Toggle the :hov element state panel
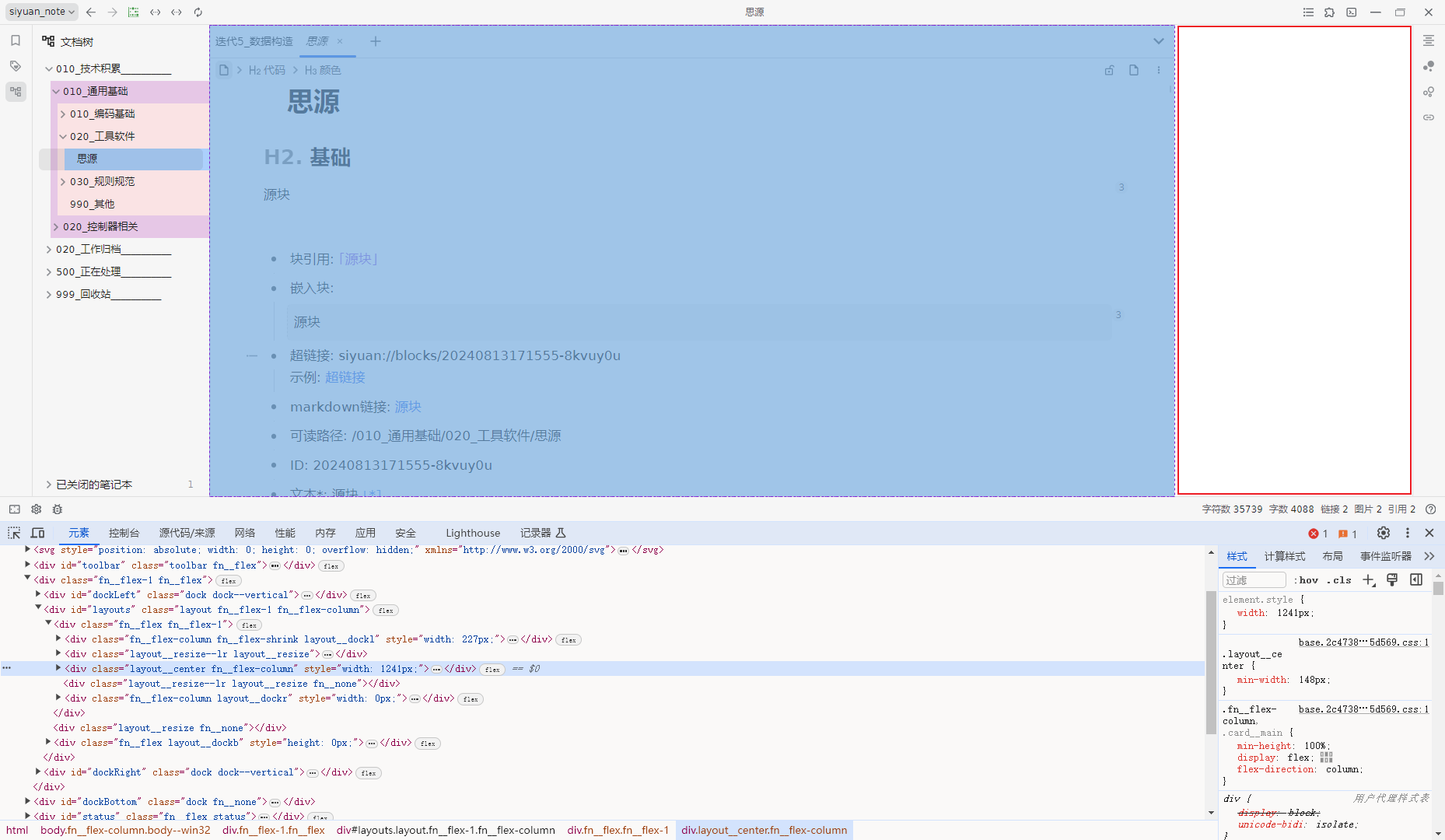 [1307, 580]
